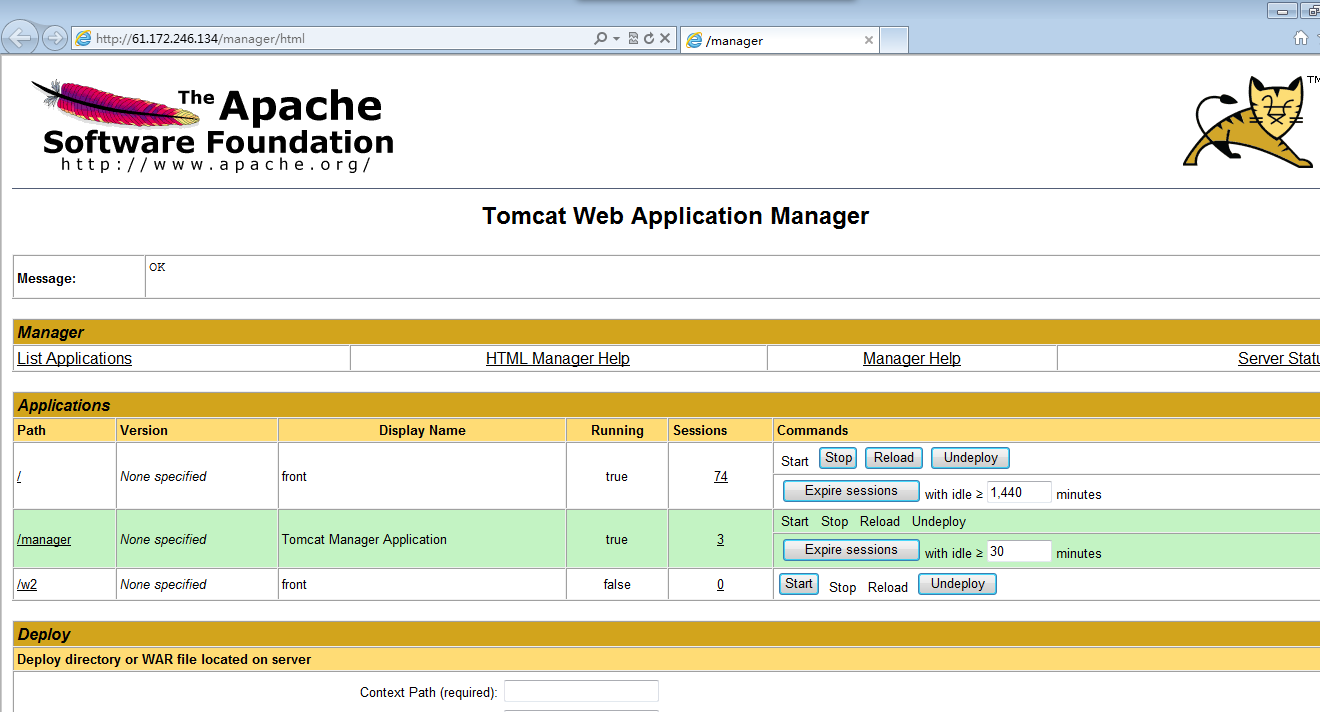Click the Apache Software Foundation logo
The height and width of the screenshot is (712, 1320).
[212, 125]
